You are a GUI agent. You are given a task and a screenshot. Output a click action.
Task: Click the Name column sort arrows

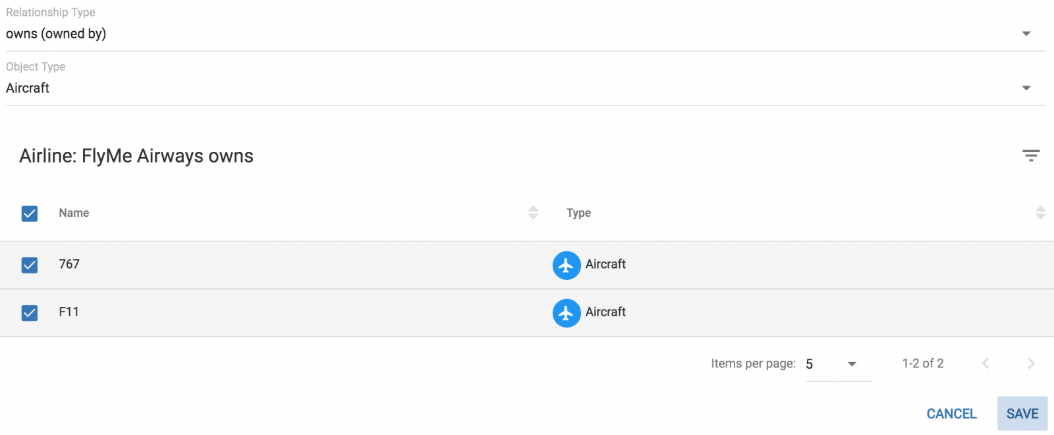533,213
